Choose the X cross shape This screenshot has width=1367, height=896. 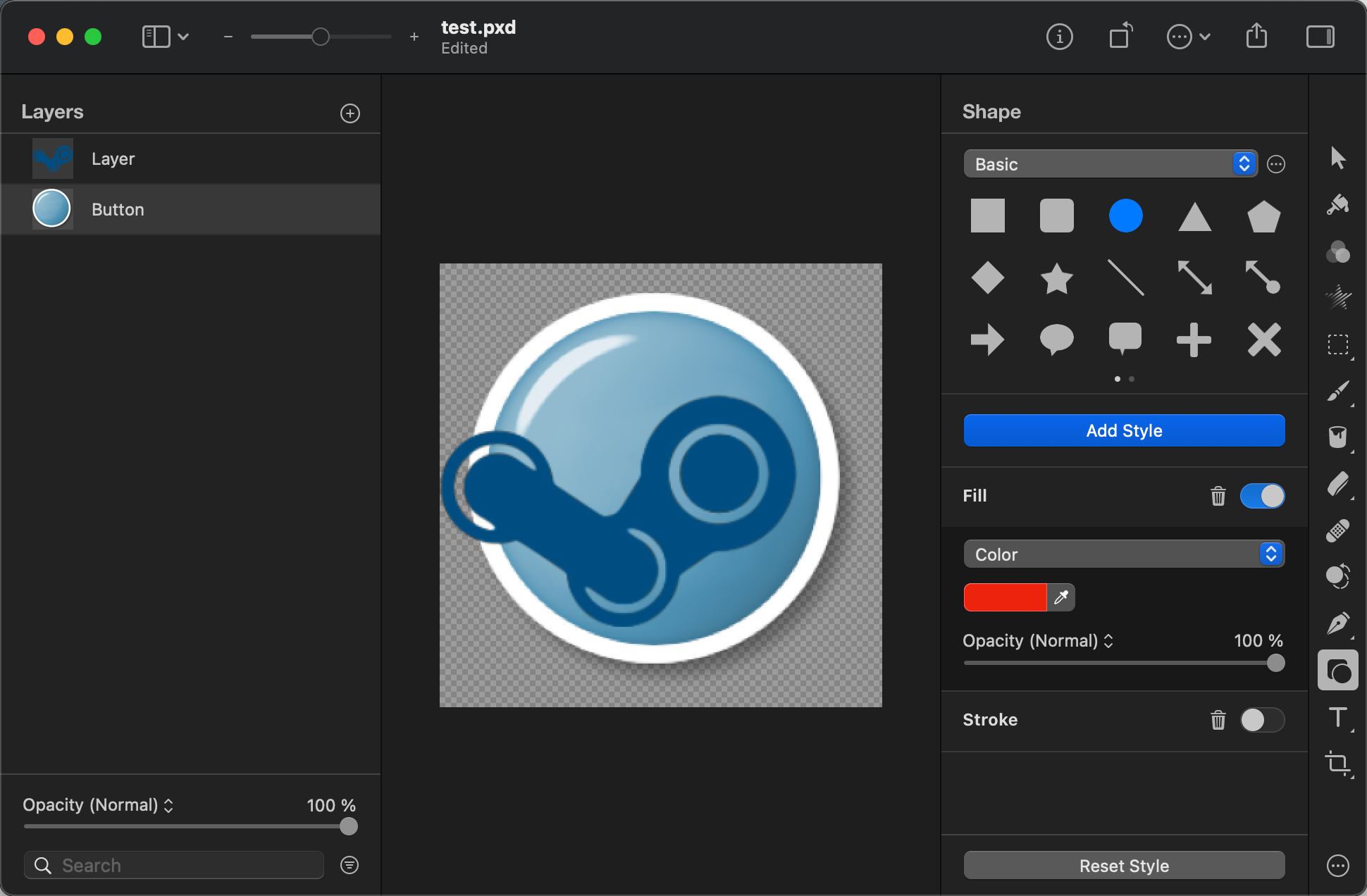[1263, 340]
